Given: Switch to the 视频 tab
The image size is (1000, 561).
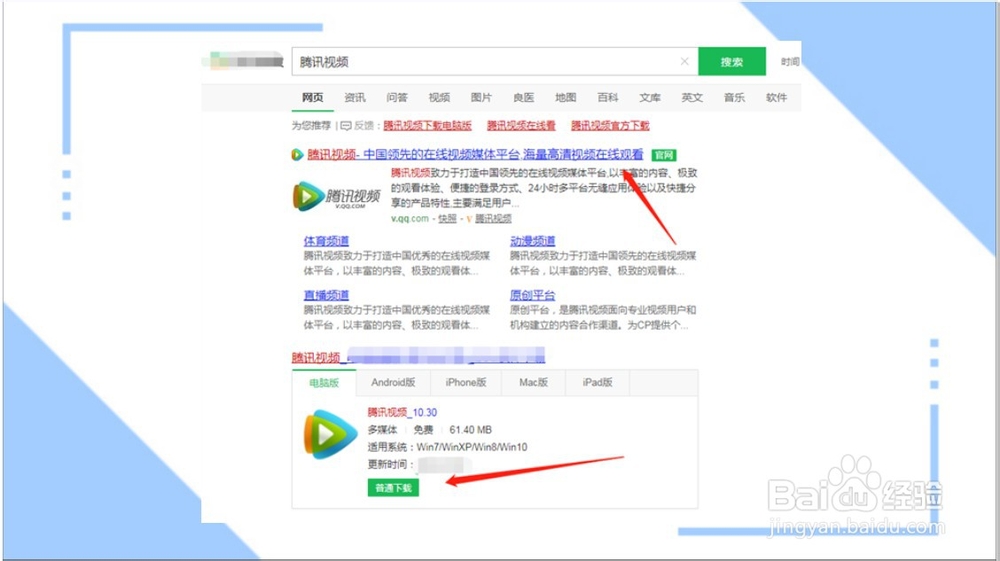Looking at the screenshot, I should [439, 98].
